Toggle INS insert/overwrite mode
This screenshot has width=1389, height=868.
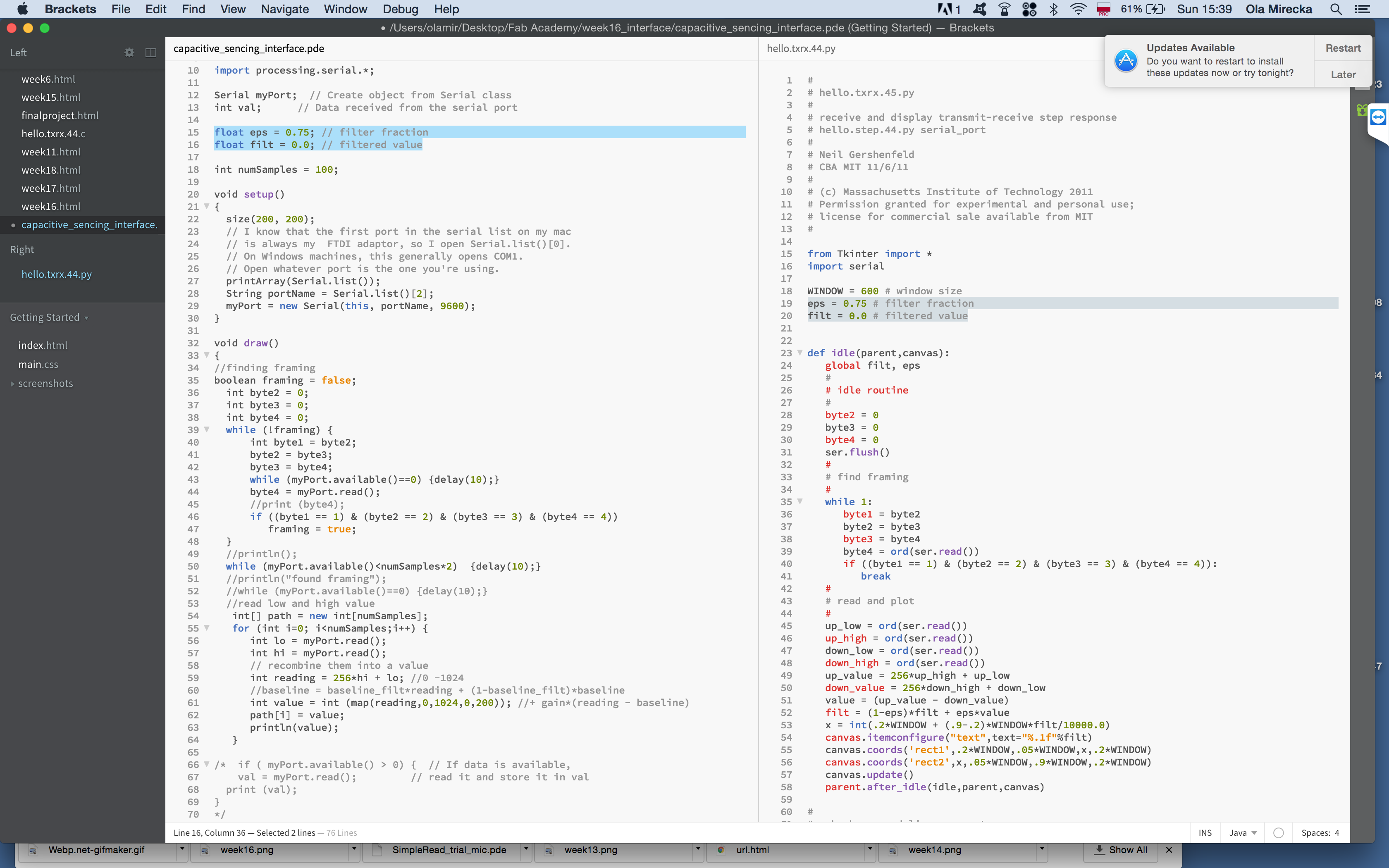[x=1205, y=833]
